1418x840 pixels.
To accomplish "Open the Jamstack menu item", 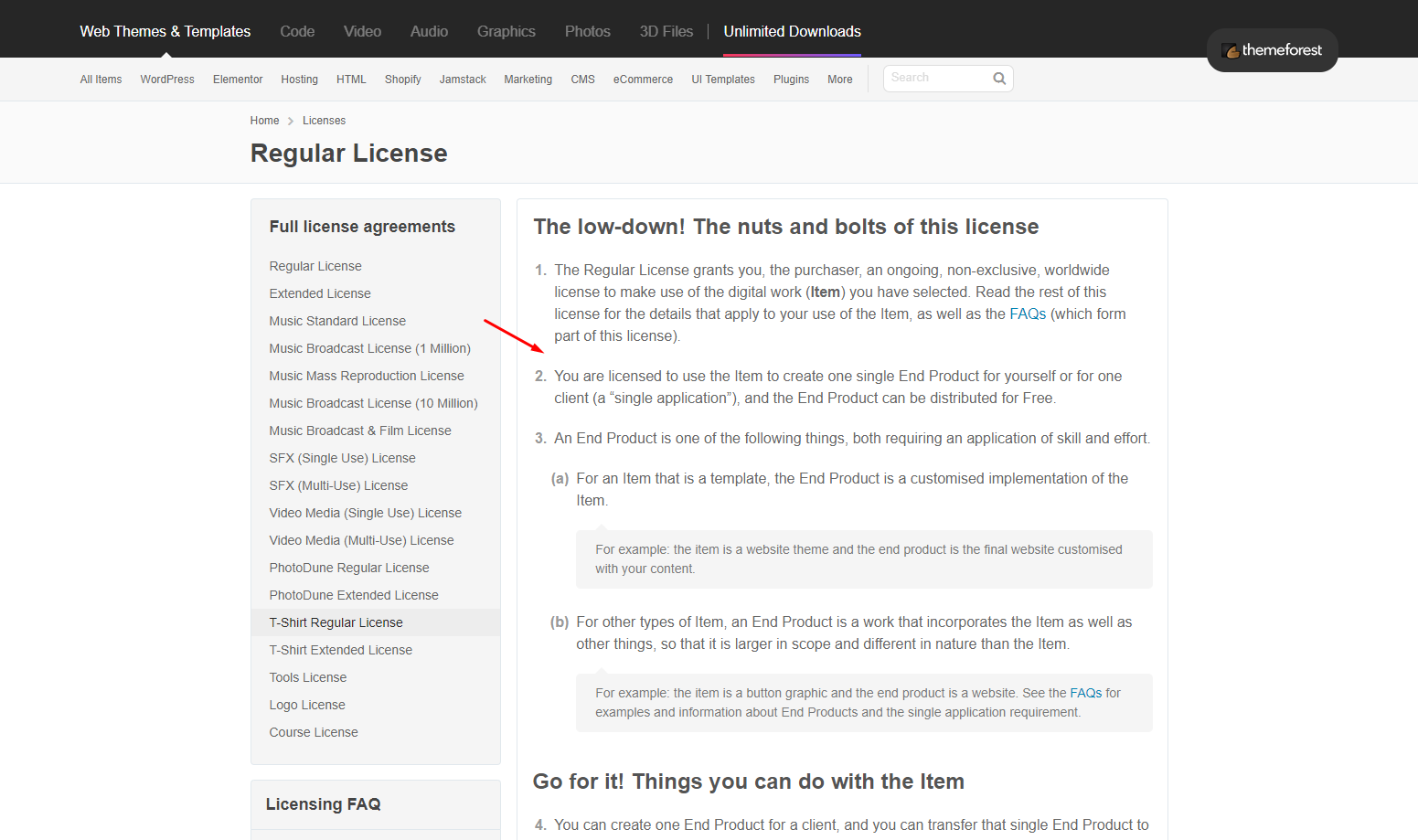I will tap(463, 80).
